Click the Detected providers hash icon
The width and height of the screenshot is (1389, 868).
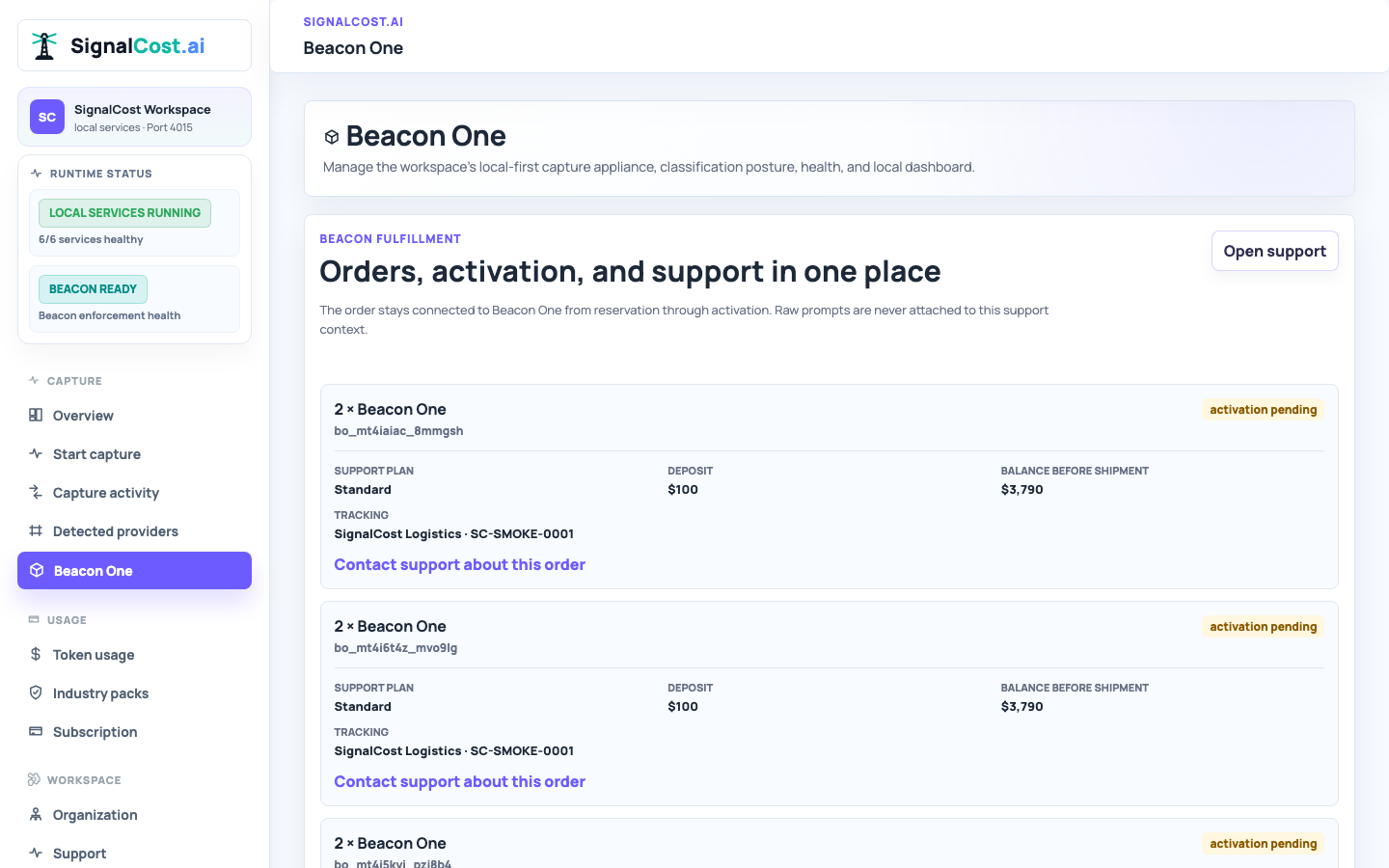pyautogui.click(x=36, y=530)
